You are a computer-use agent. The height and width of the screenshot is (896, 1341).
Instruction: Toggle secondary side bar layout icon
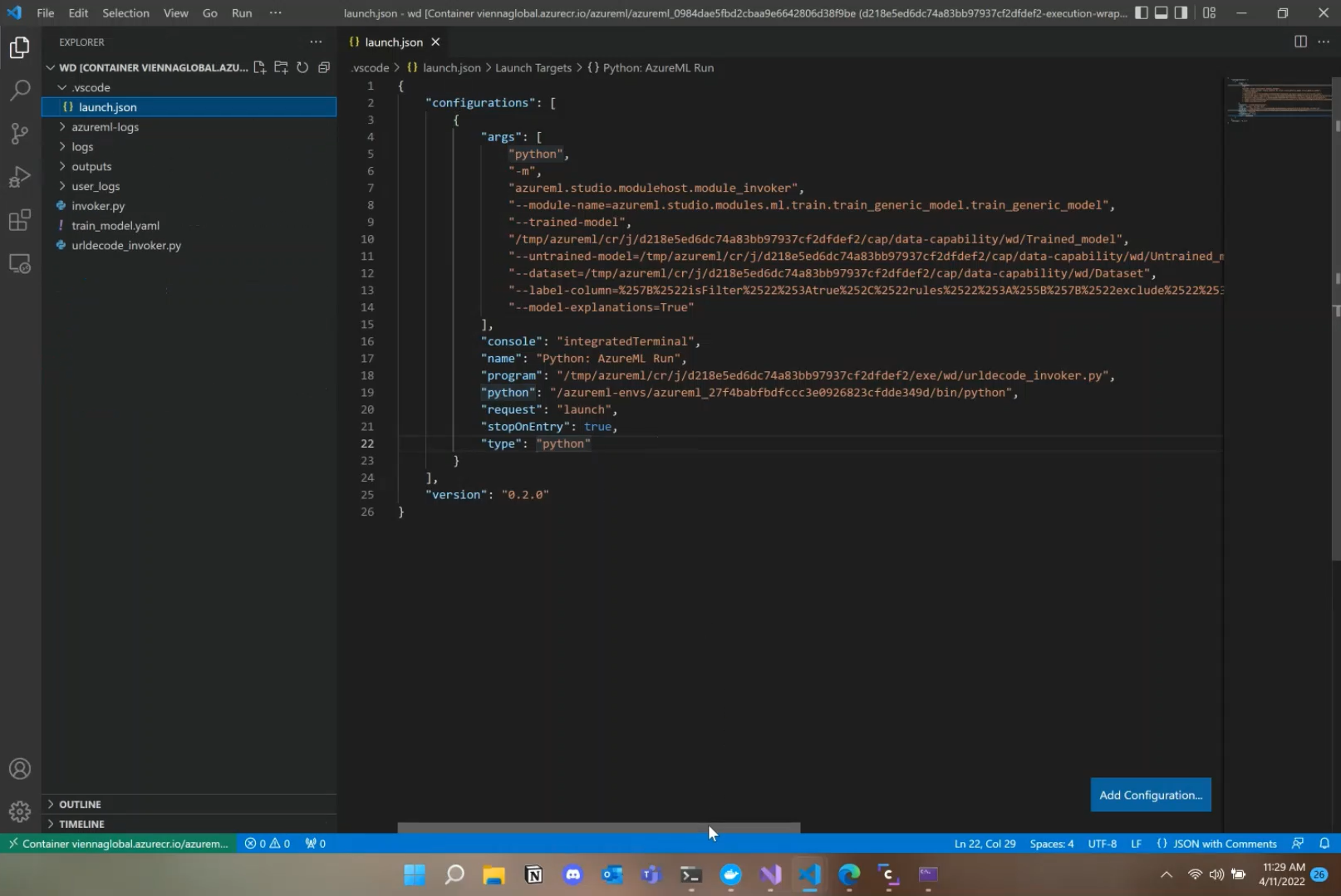coord(1181,12)
